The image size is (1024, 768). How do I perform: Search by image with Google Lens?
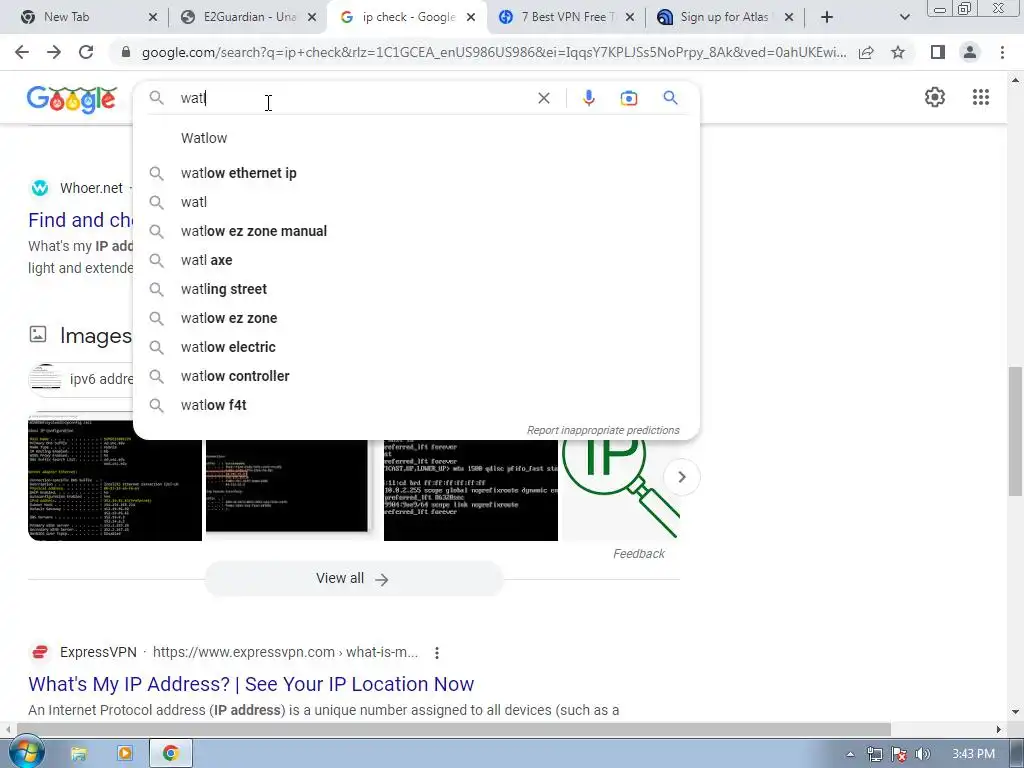[628, 98]
